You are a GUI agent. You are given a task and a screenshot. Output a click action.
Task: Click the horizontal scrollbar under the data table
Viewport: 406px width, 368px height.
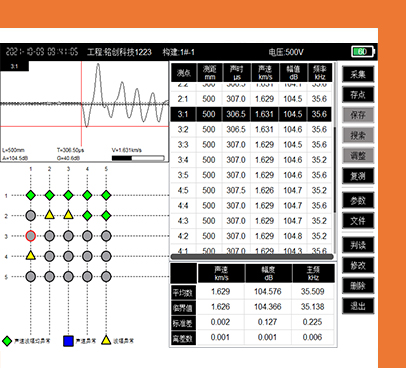(252, 257)
